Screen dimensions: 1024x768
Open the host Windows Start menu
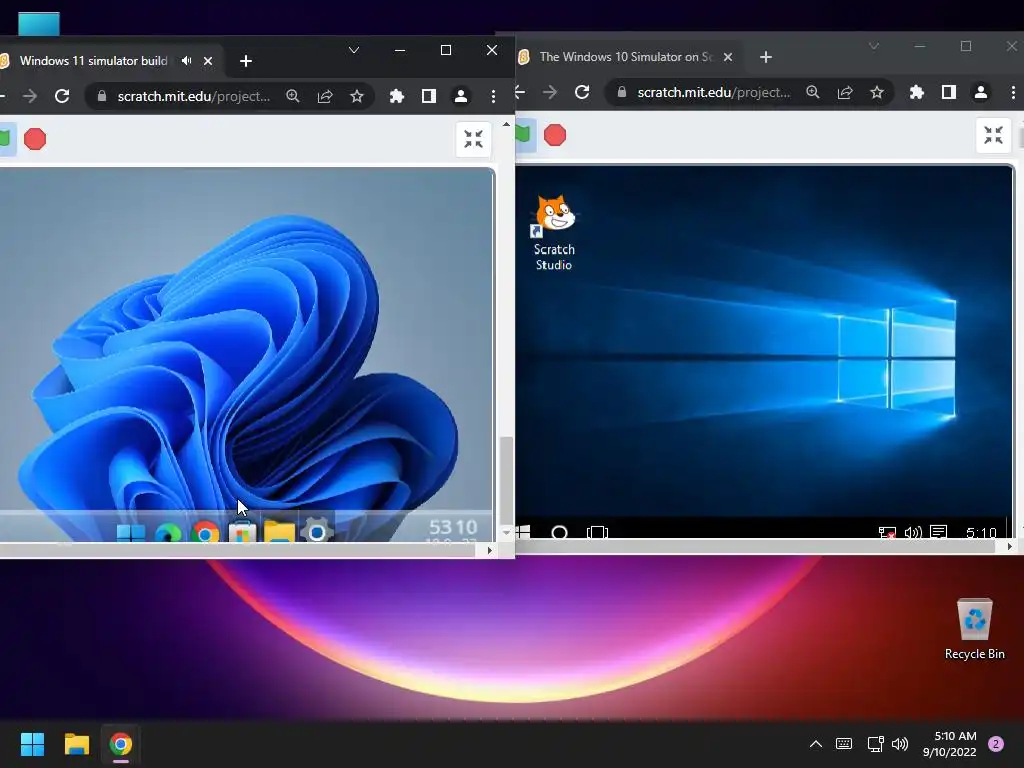(32, 744)
